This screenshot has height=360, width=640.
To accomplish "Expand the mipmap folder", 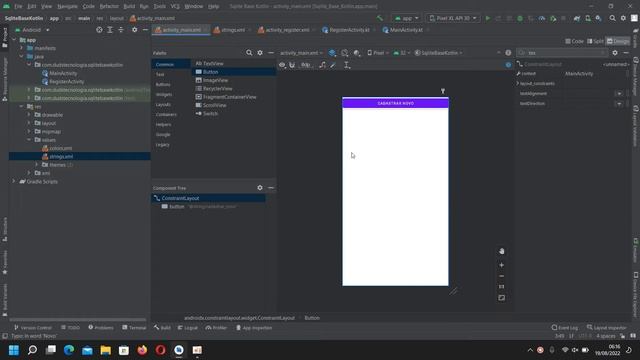I will coord(29,131).
